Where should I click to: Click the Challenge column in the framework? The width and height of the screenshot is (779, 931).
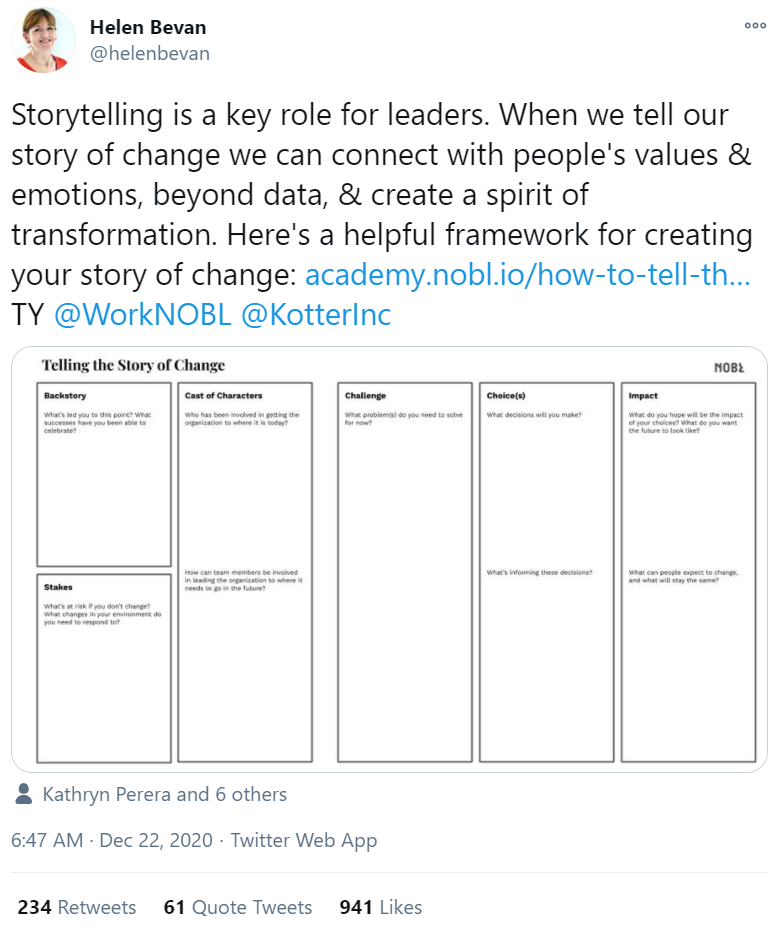pyautogui.click(x=405, y=572)
